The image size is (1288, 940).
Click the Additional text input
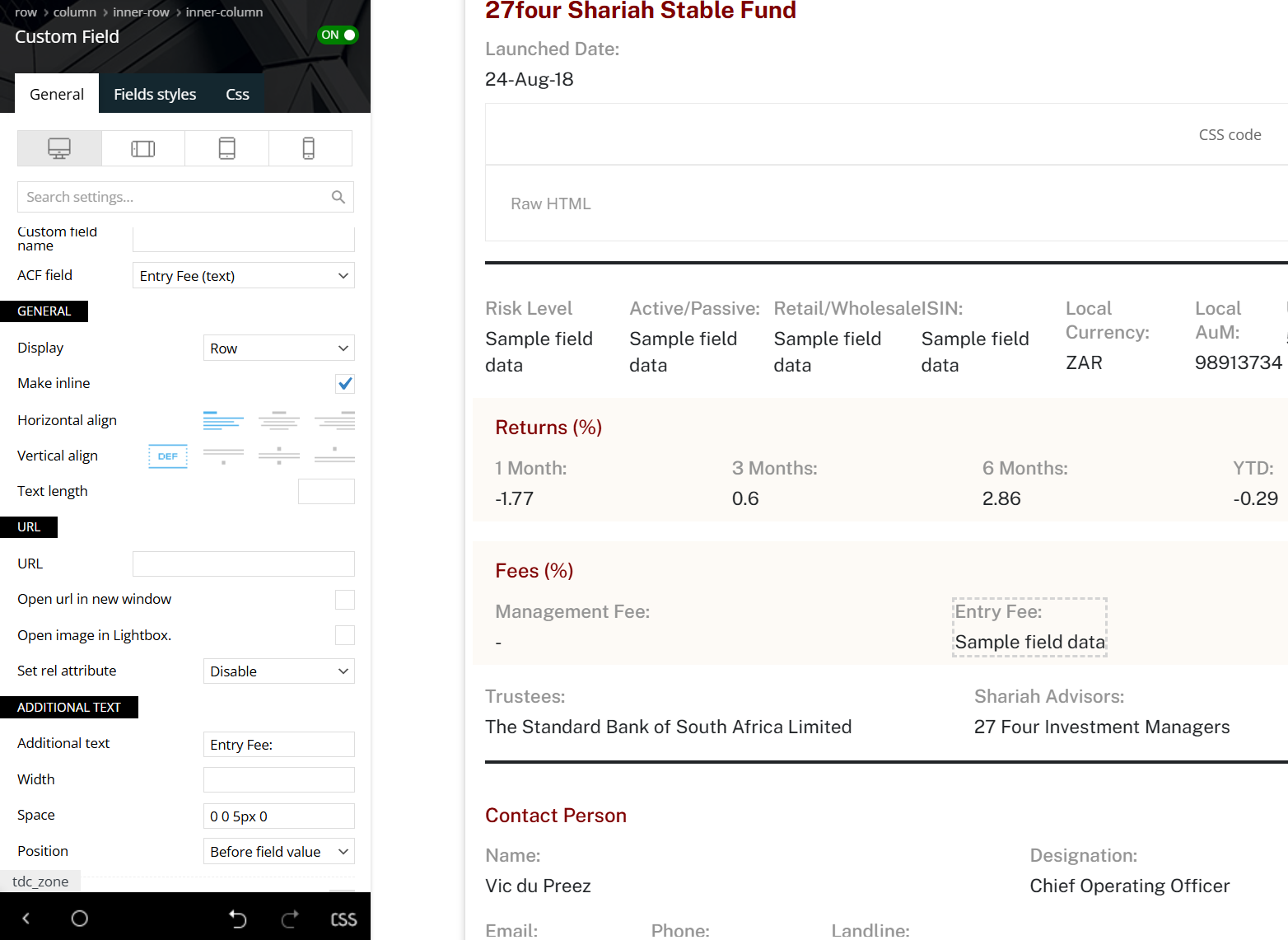pos(279,745)
